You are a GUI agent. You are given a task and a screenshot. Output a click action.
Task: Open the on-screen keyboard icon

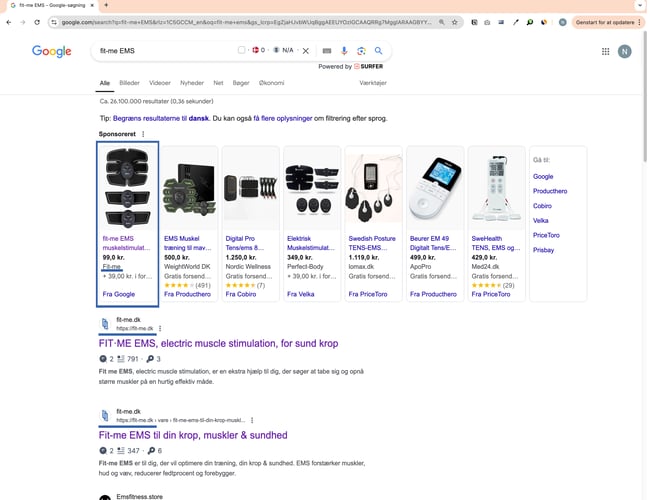[x=327, y=50]
